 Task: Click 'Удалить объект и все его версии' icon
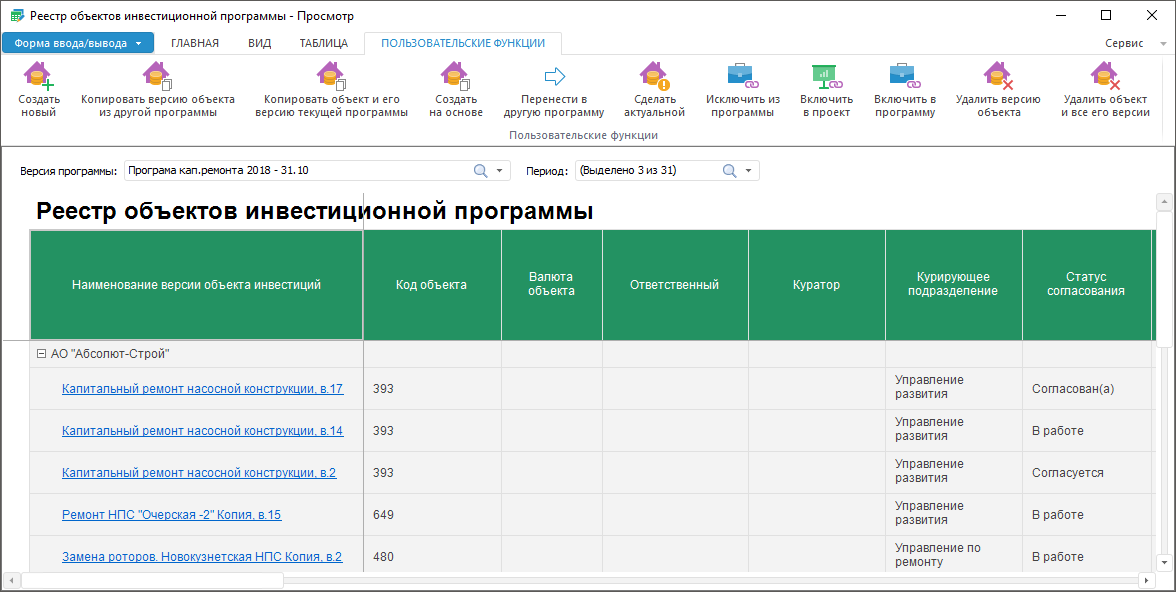tap(1105, 77)
